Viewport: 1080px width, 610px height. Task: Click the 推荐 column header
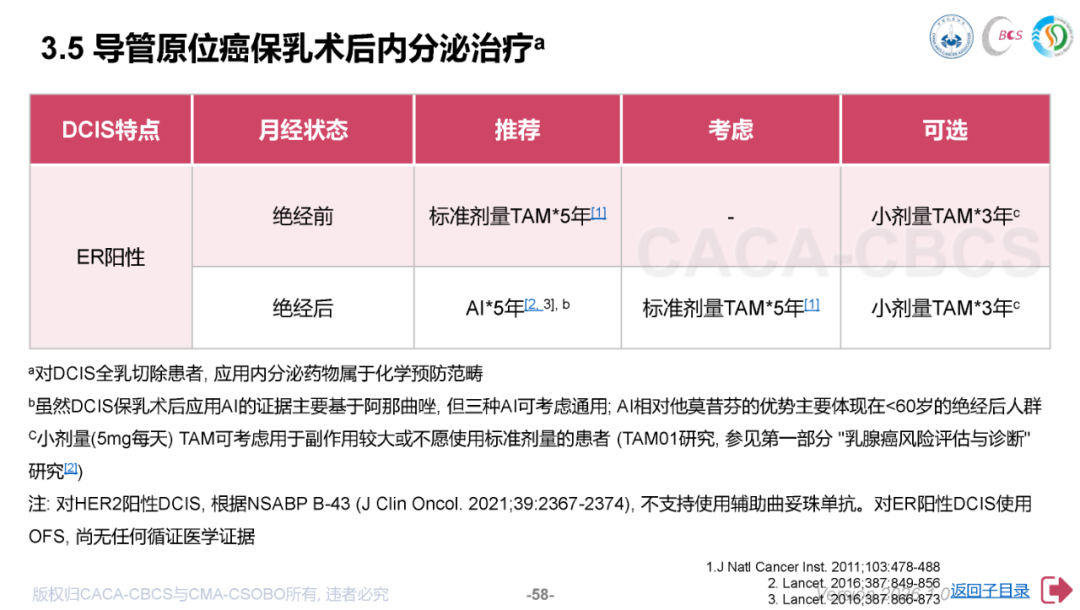pyautogui.click(x=517, y=130)
